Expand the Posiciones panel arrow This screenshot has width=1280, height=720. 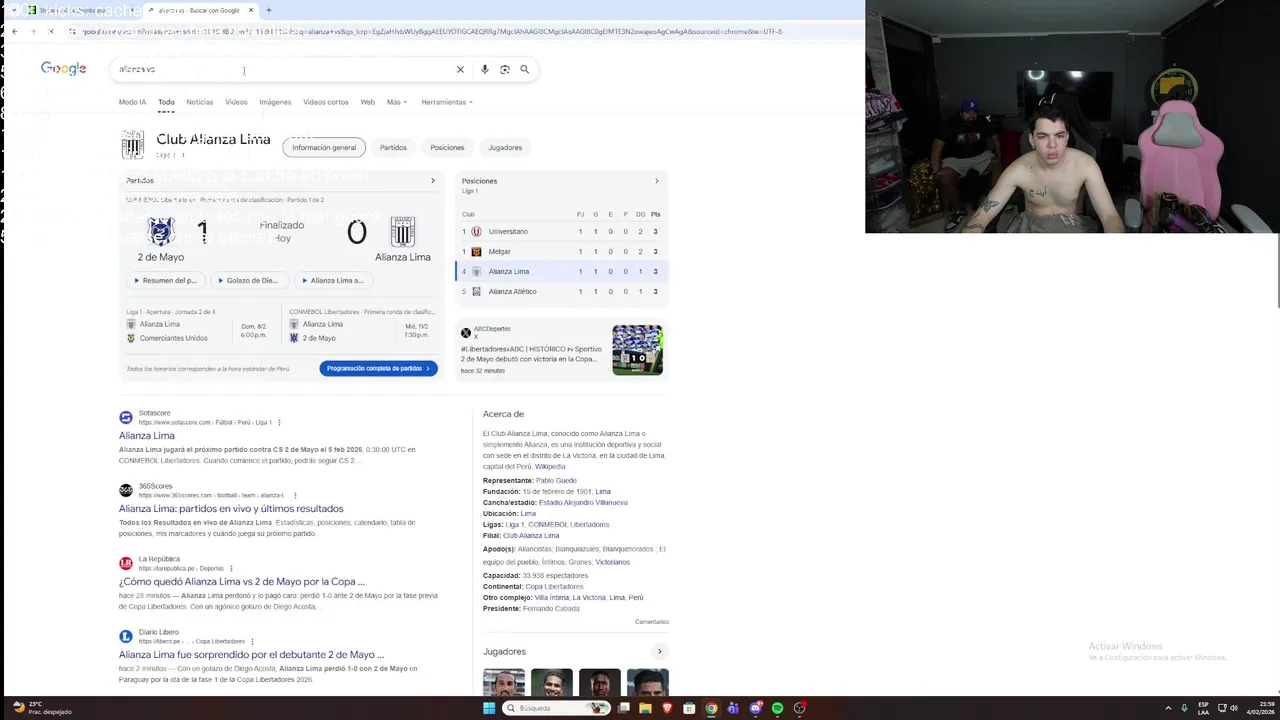coord(657,181)
